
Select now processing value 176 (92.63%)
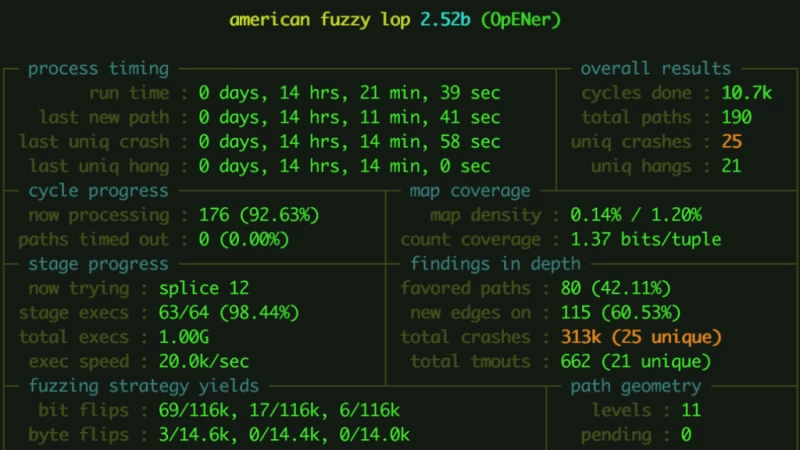[x=259, y=215]
